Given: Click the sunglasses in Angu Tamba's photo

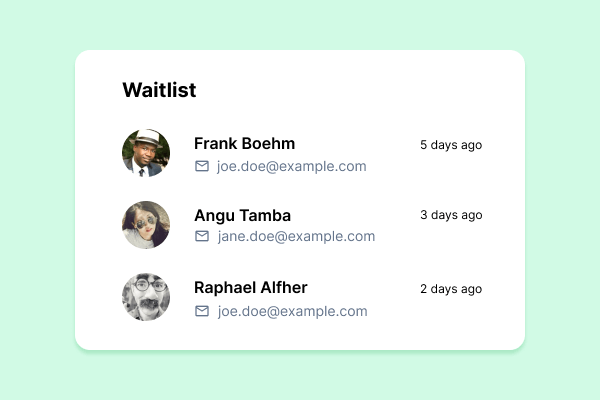Looking at the screenshot, I should [146, 222].
